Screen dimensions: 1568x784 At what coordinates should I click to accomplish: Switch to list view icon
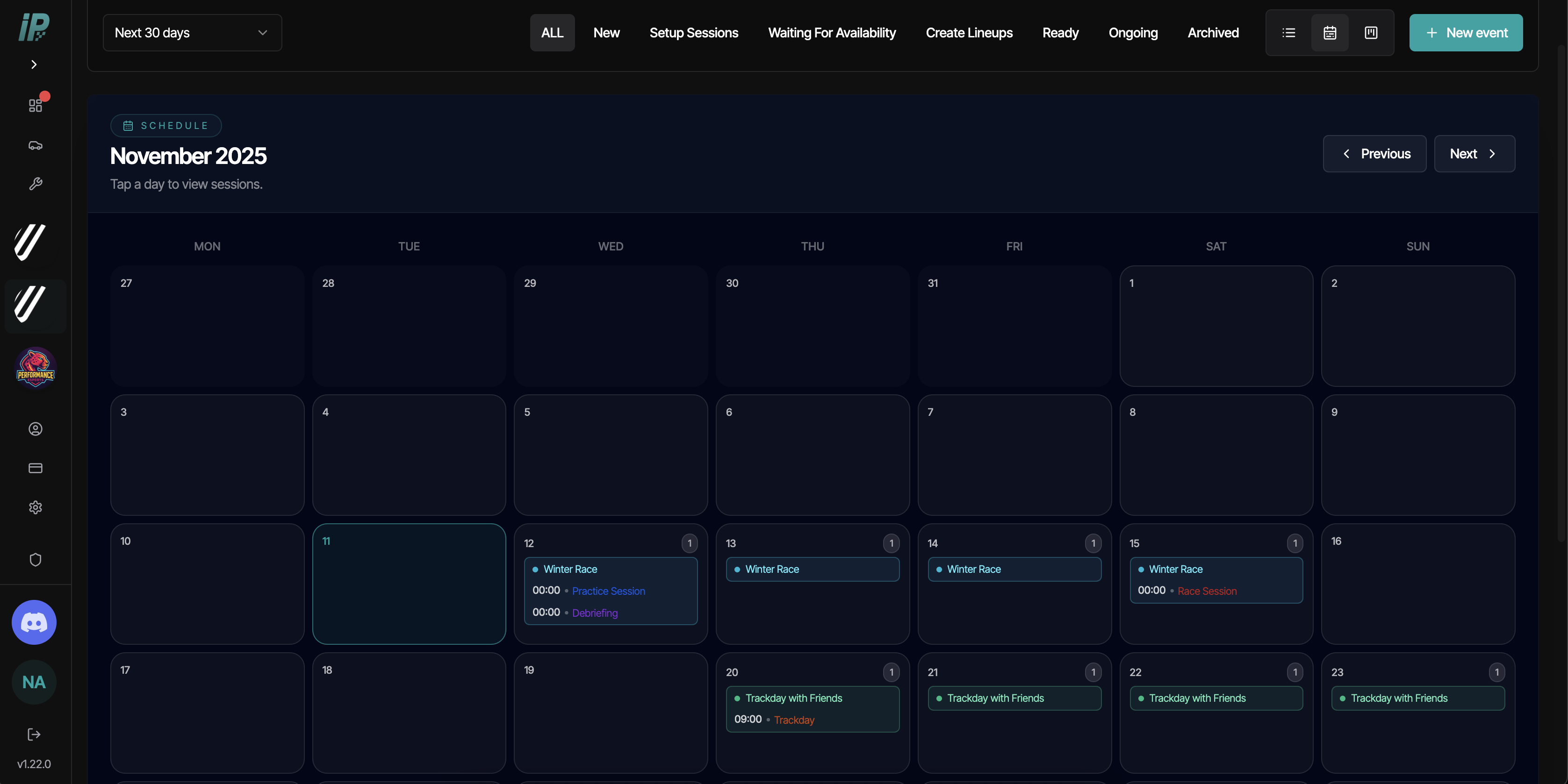pos(1288,33)
